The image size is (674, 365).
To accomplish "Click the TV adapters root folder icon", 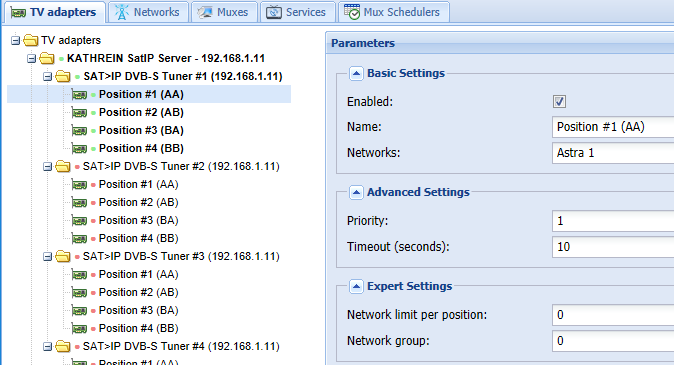I will (31, 40).
